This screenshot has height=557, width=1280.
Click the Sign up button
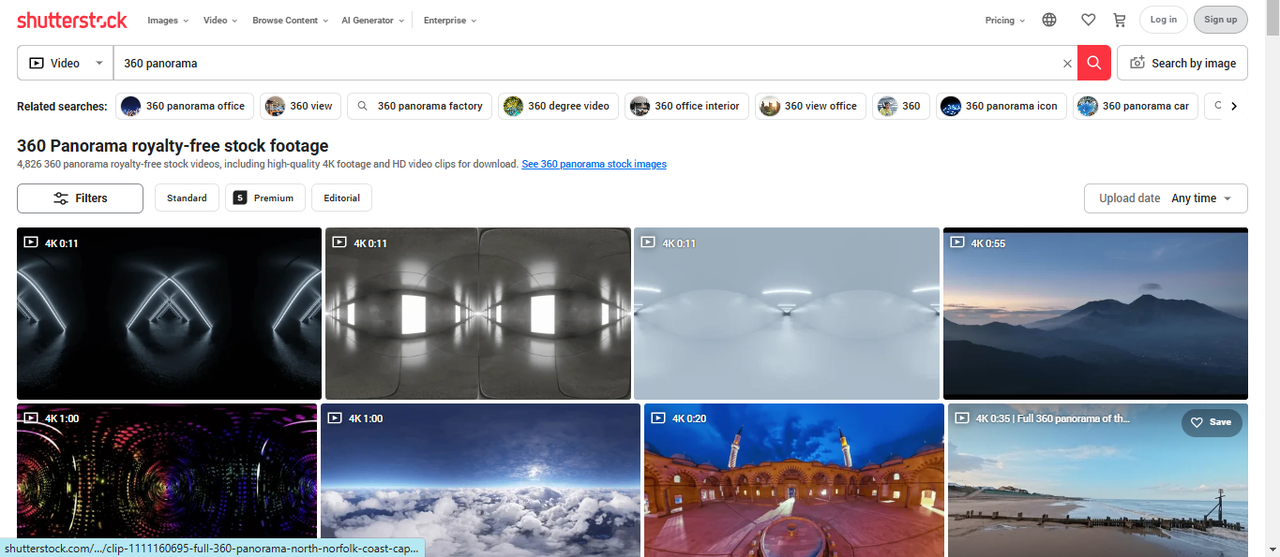[x=1220, y=20]
